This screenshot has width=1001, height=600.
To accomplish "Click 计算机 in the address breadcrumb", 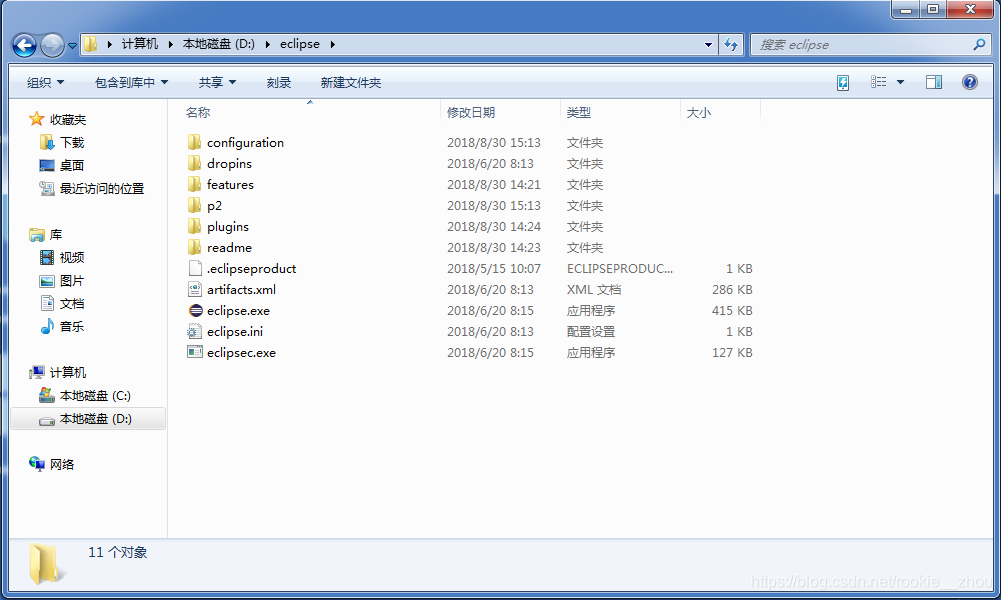I will (x=140, y=44).
